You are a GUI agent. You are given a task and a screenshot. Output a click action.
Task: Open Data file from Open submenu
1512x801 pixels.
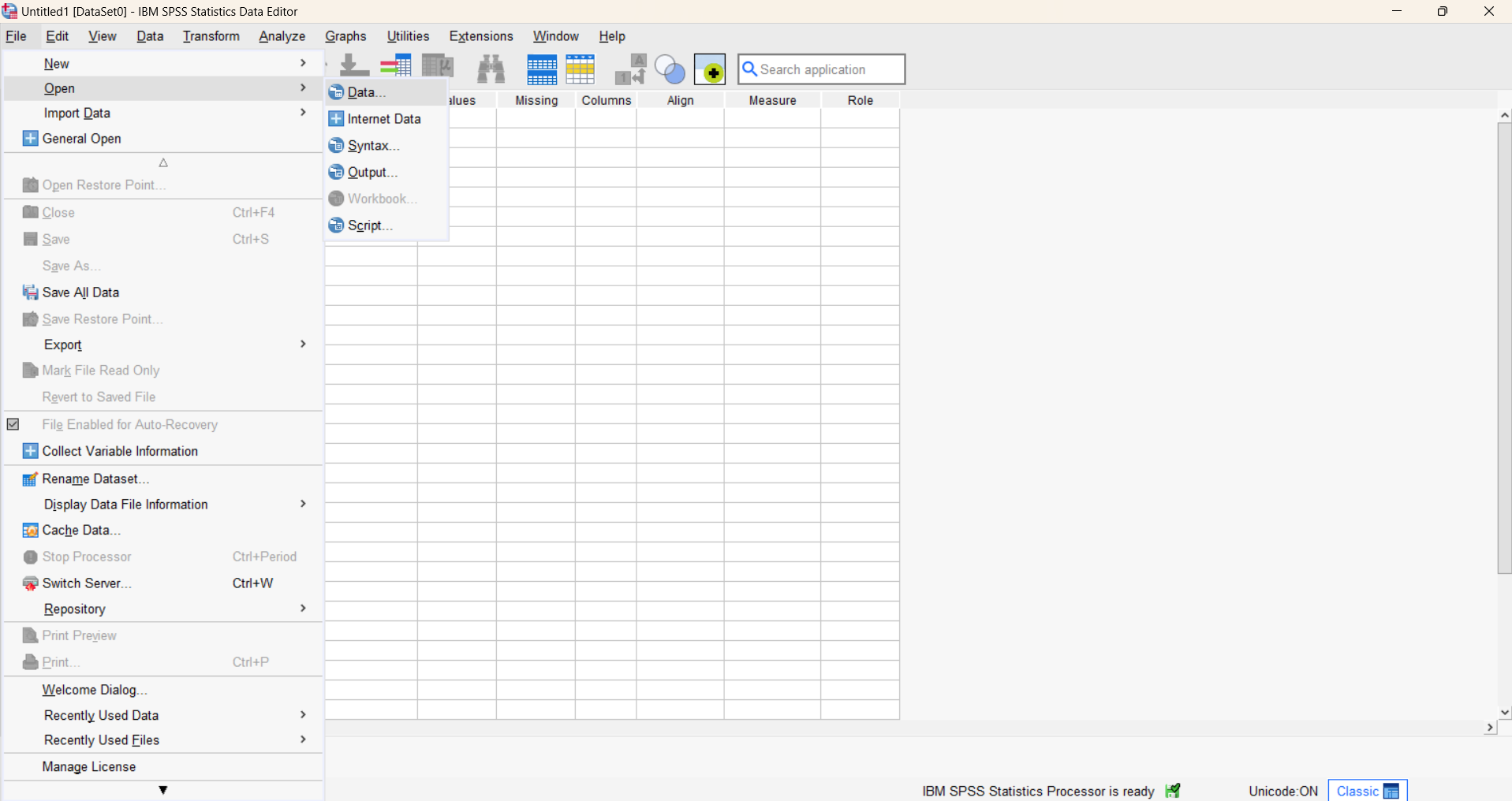coord(386,92)
